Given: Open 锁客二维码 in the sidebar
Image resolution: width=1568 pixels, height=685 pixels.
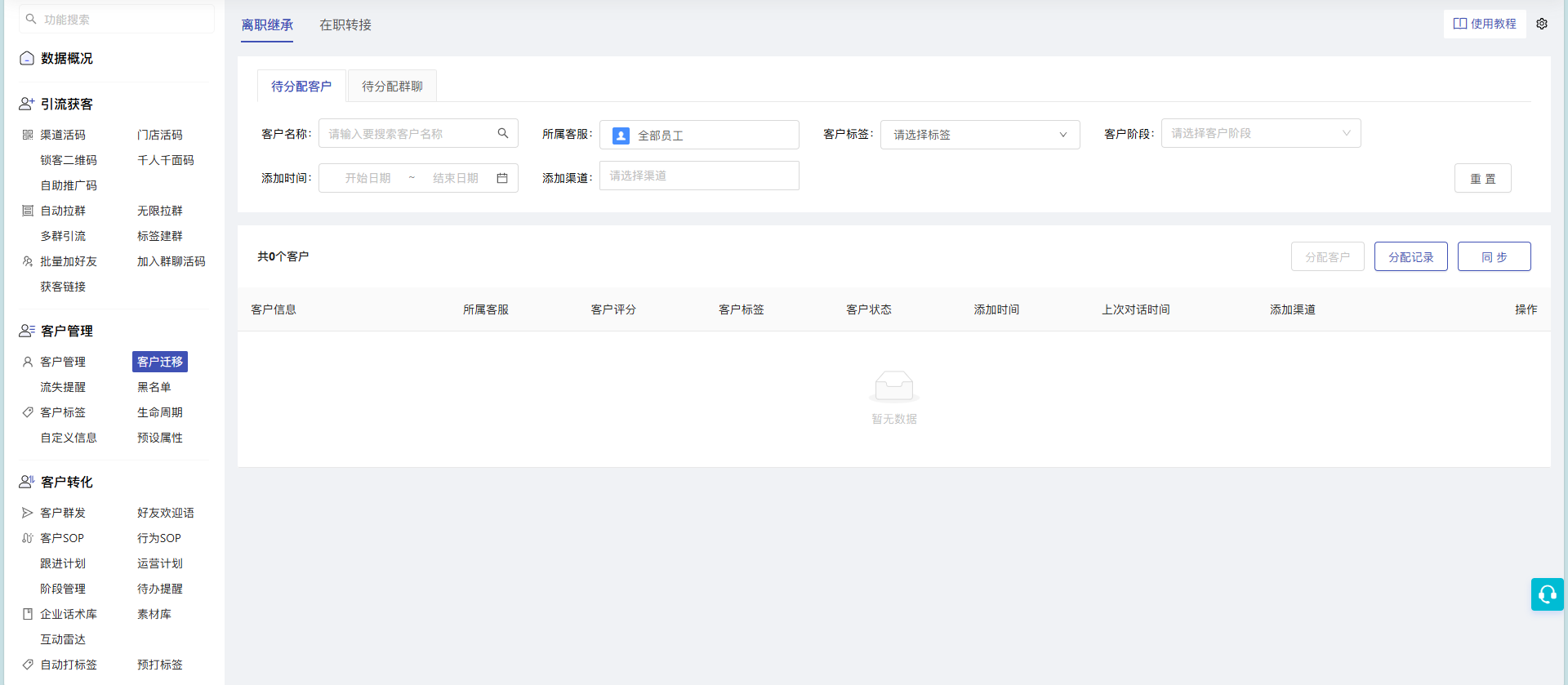Looking at the screenshot, I should [x=69, y=160].
